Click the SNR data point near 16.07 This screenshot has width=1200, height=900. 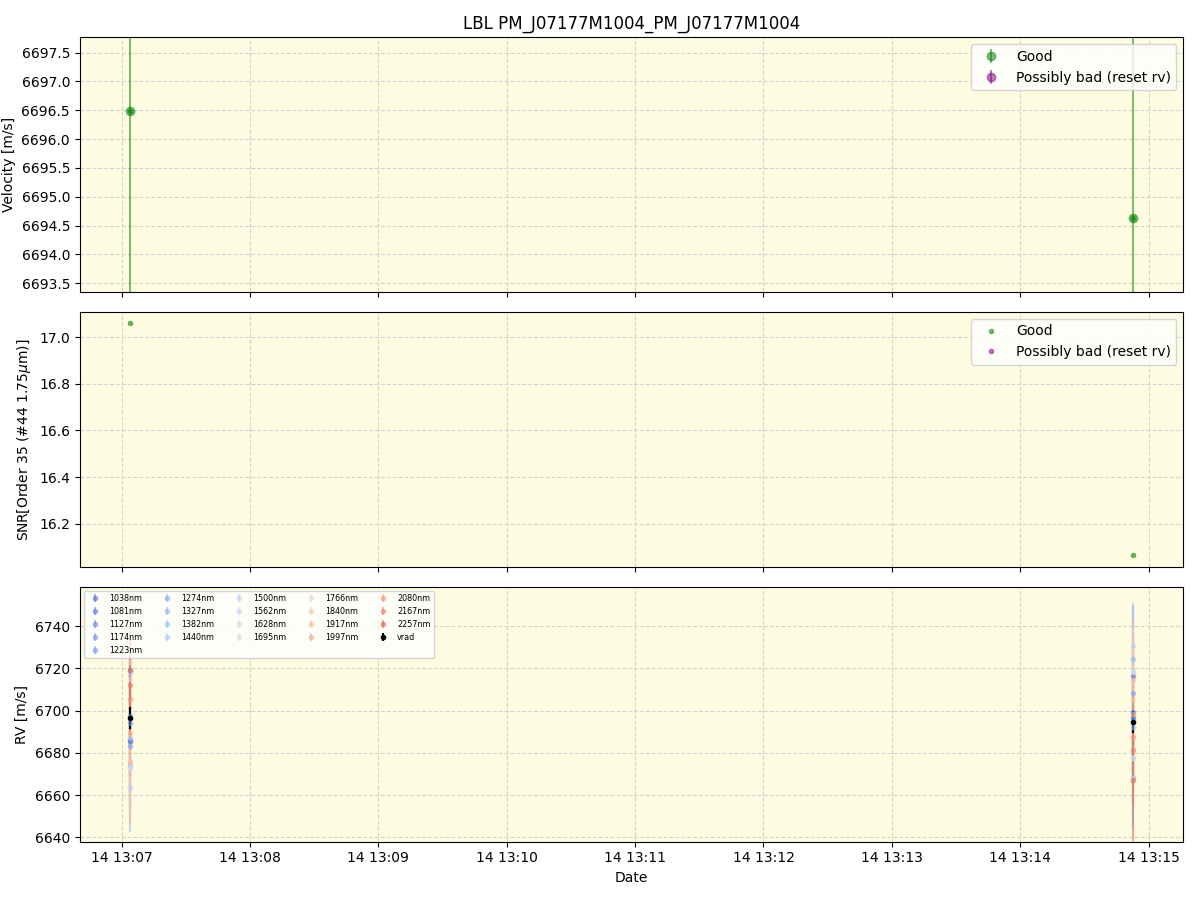(x=1133, y=555)
